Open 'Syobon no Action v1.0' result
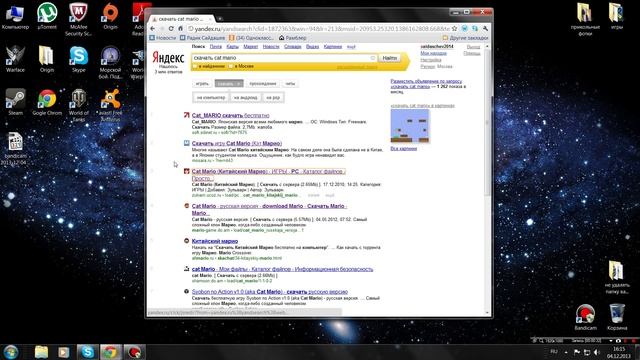This screenshot has width=640, height=360. pos(270,292)
